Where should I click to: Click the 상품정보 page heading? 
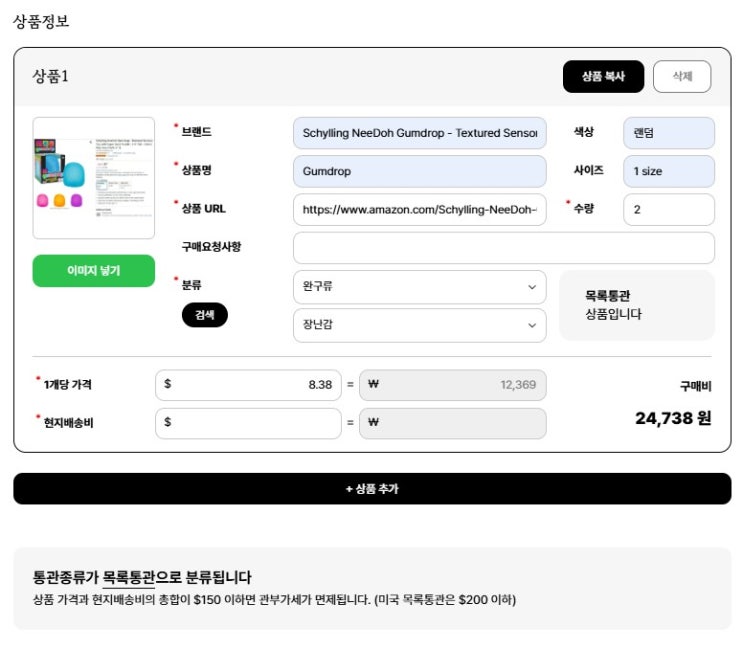[x=41, y=21]
